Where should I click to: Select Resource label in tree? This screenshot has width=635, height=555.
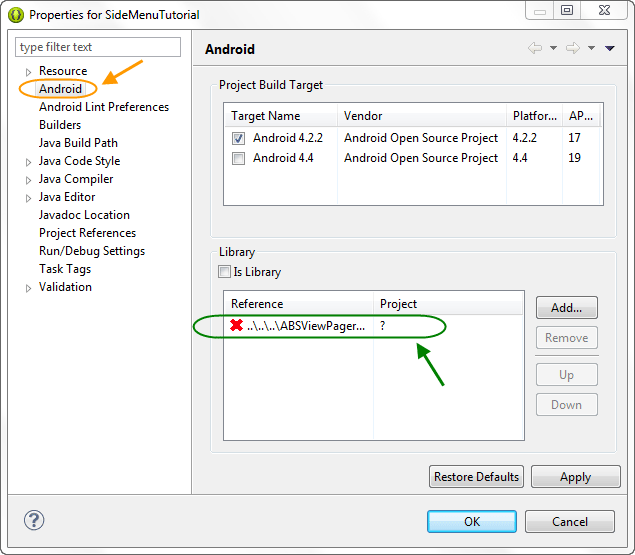[63, 71]
